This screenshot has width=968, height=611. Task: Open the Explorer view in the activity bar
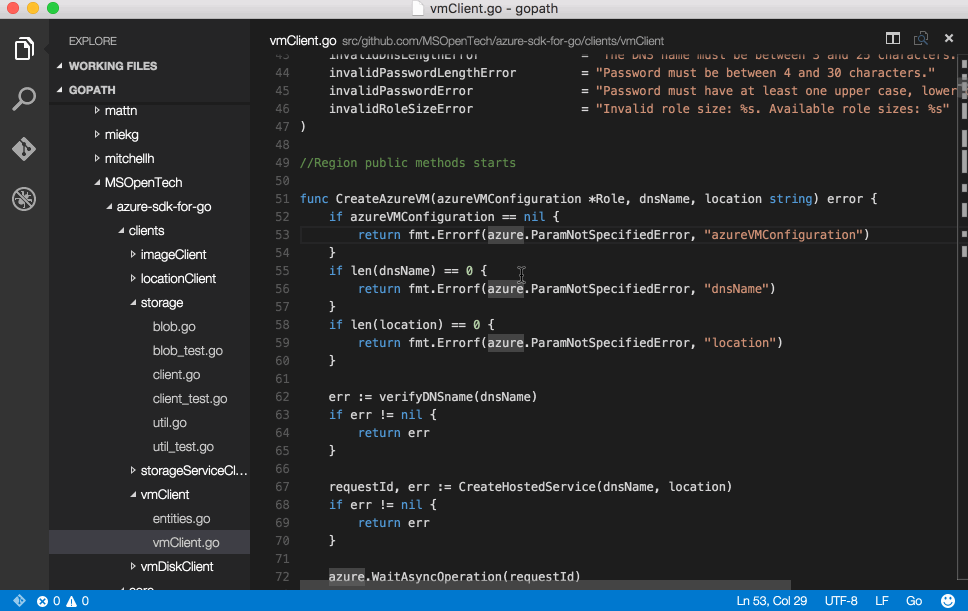click(24, 47)
